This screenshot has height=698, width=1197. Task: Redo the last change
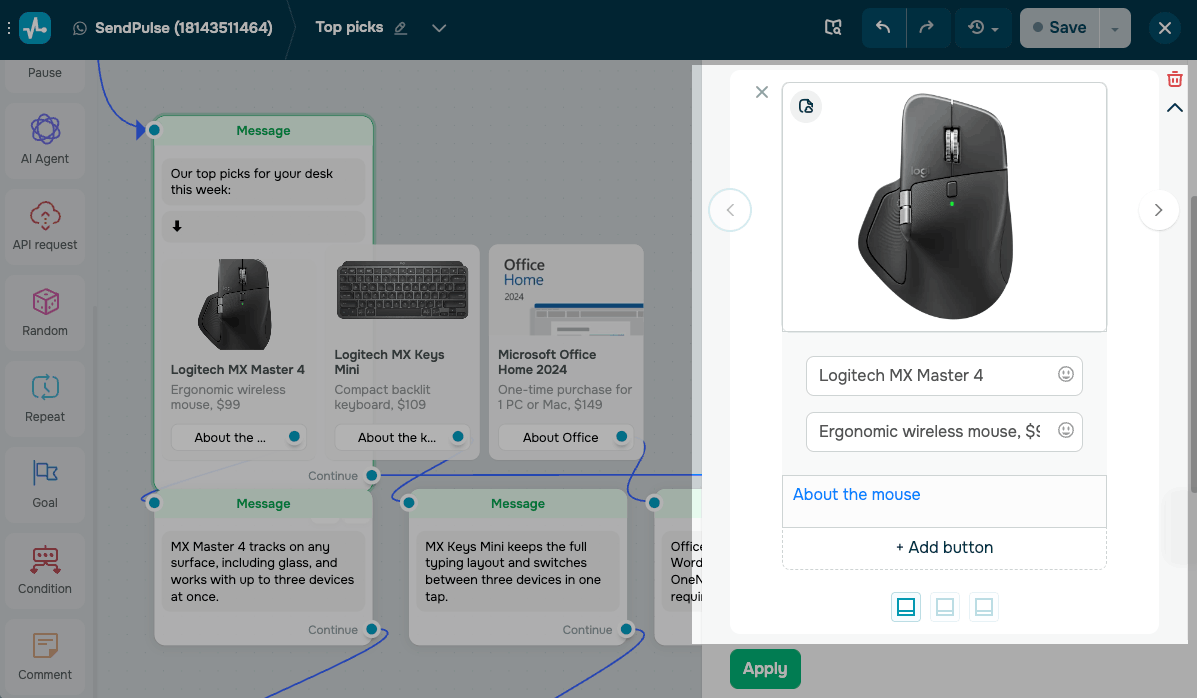click(x=927, y=28)
